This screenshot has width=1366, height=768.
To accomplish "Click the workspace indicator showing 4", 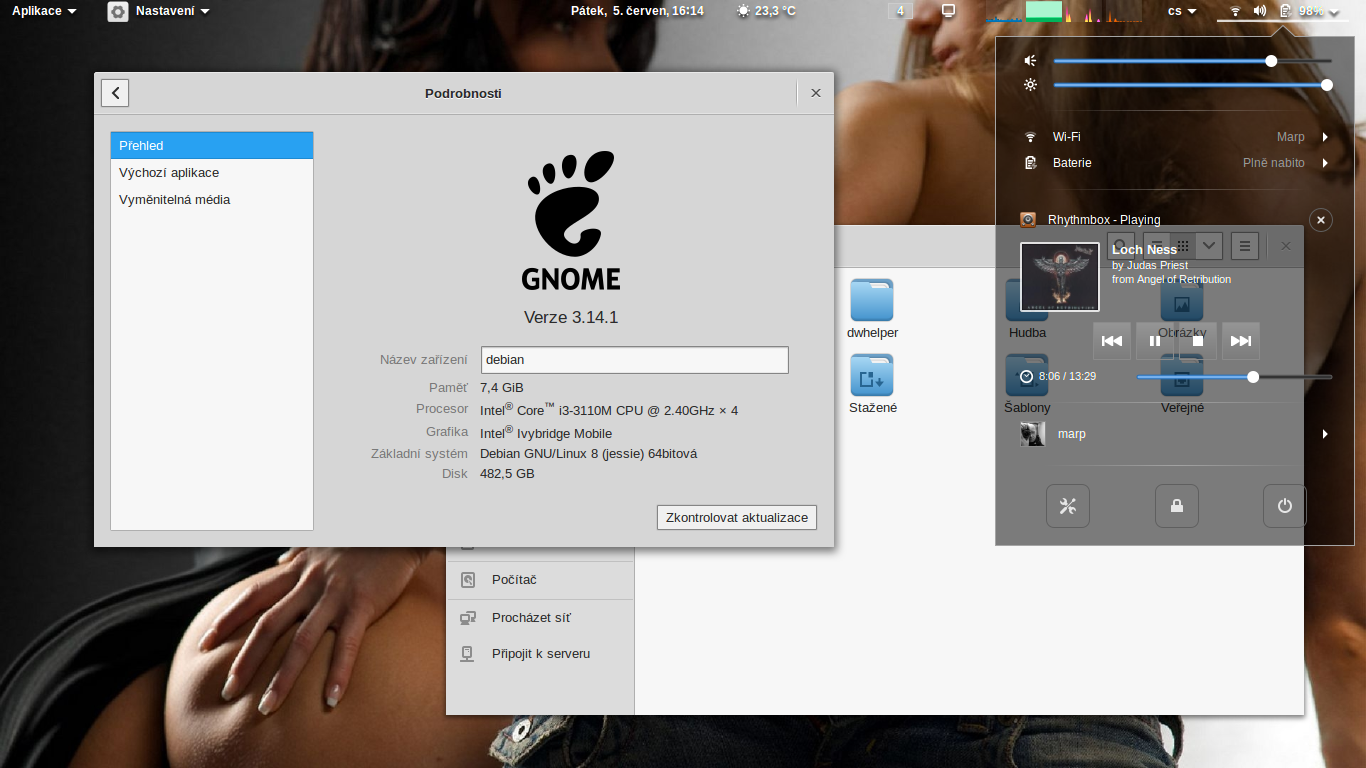I will tap(901, 11).
